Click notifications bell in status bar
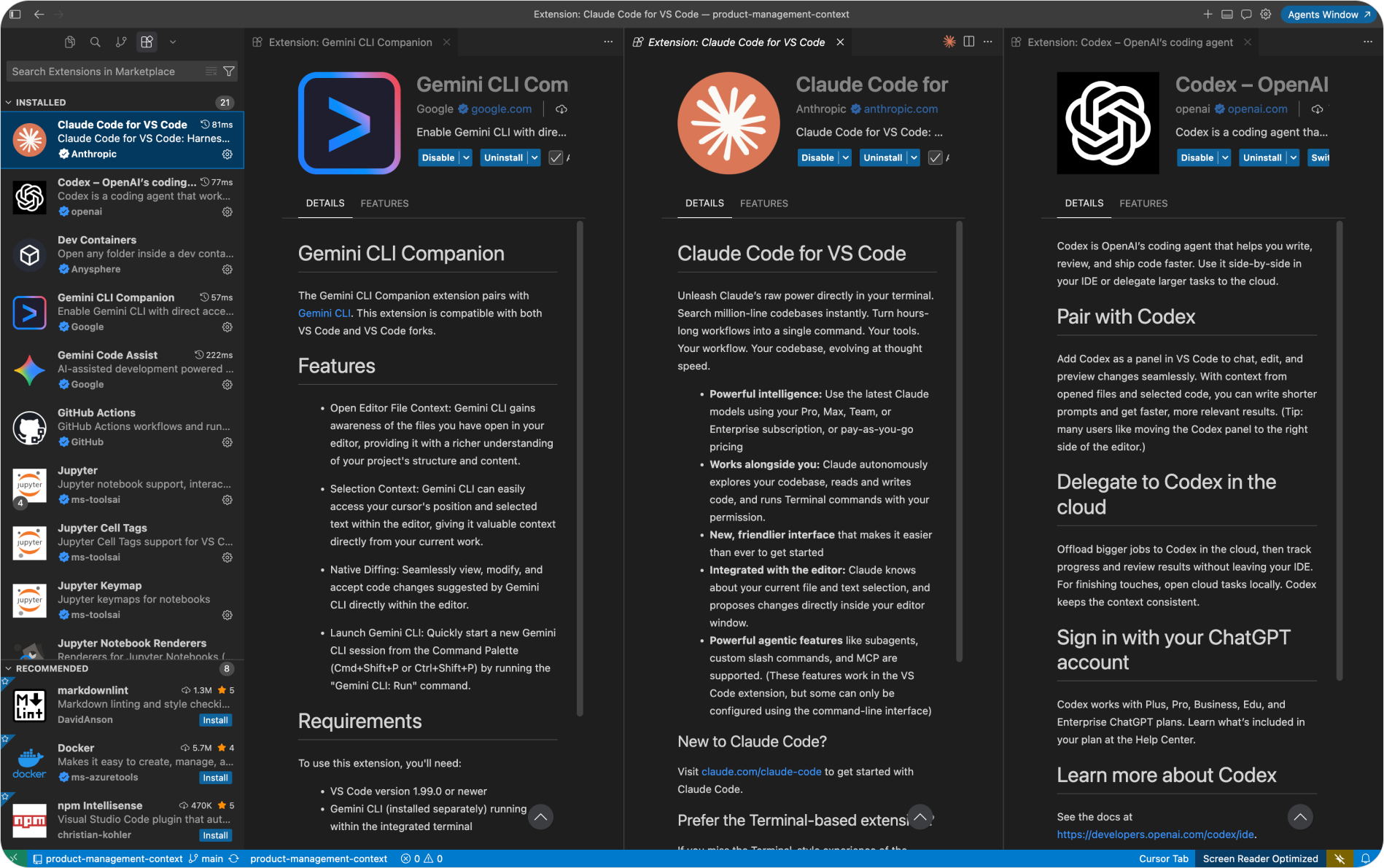The image size is (1384, 868). coord(1366,859)
